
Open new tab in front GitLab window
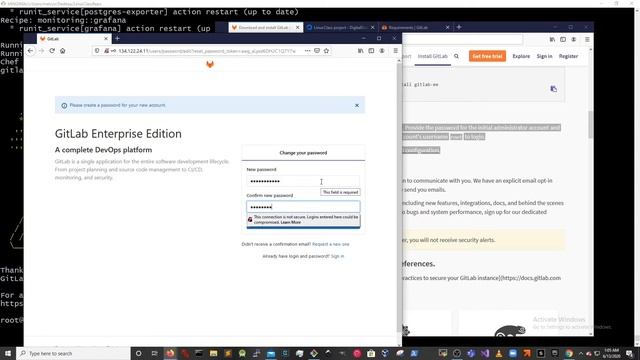click(x=117, y=38)
